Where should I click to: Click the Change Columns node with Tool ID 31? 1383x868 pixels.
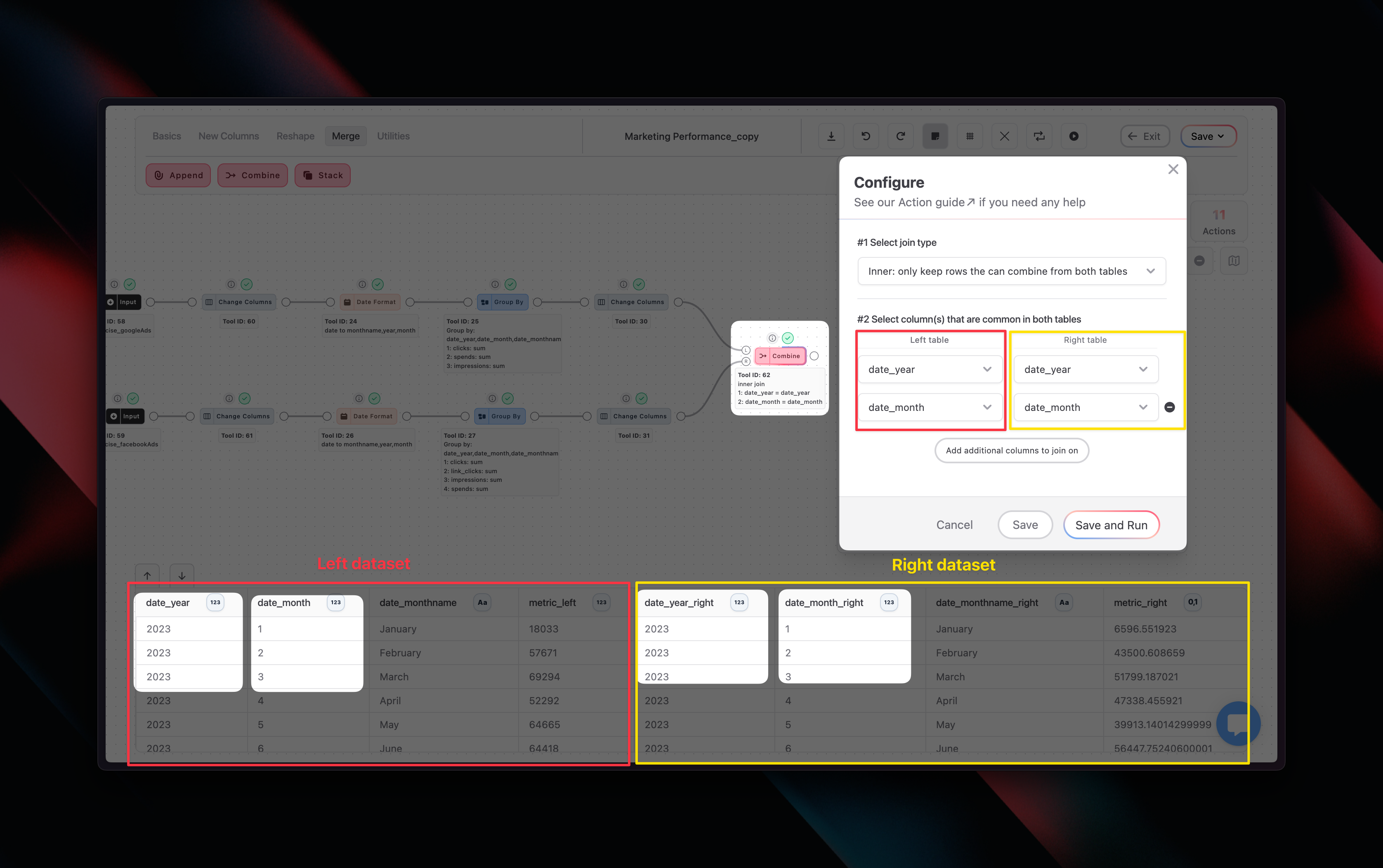pyautogui.click(x=634, y=416)
